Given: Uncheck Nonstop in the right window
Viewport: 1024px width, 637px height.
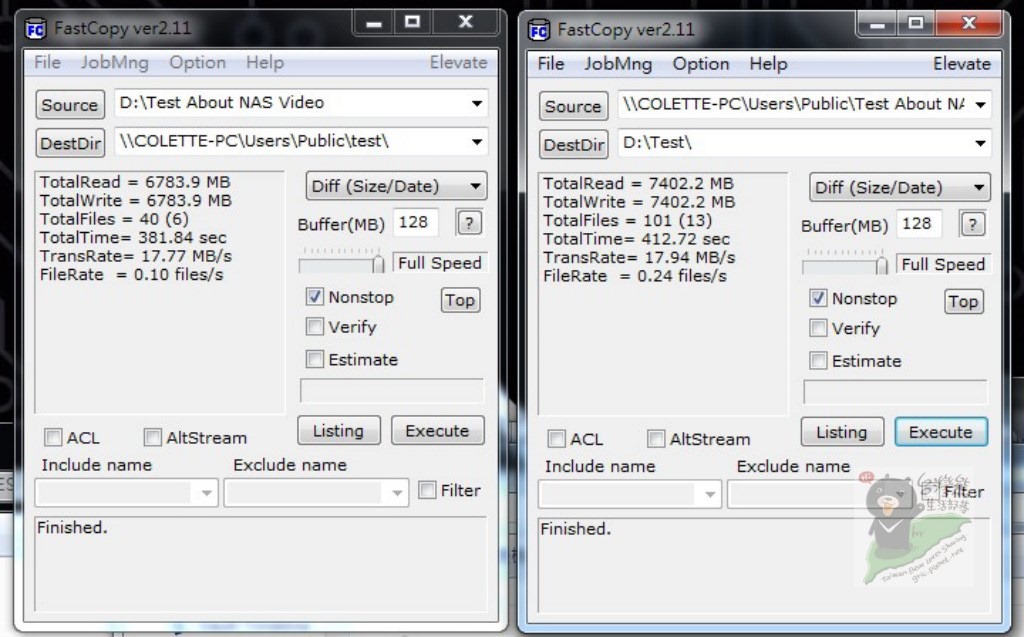Looking at the screenshot, I should (x=818, y=298).
